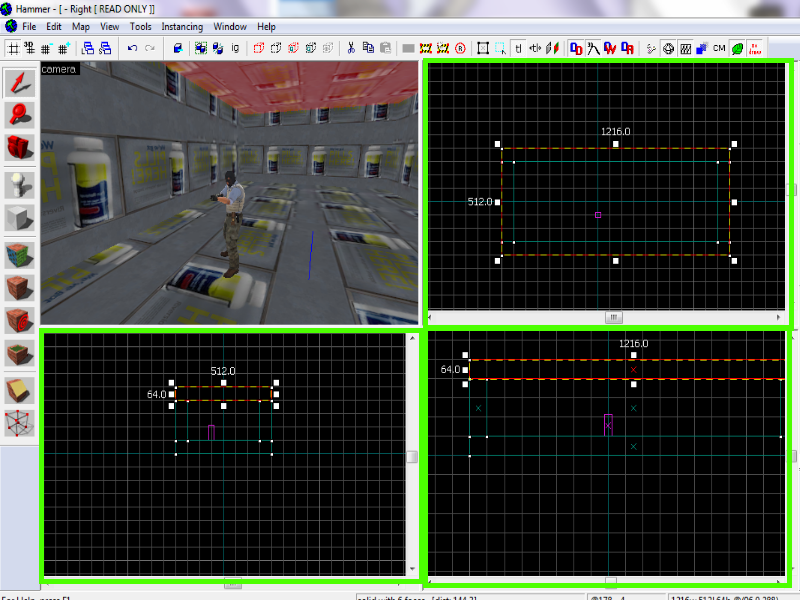Image resolution: width=800 pixels, height=600 pixels.
Task: Save window state (S windows icon)
Action: 105,48
